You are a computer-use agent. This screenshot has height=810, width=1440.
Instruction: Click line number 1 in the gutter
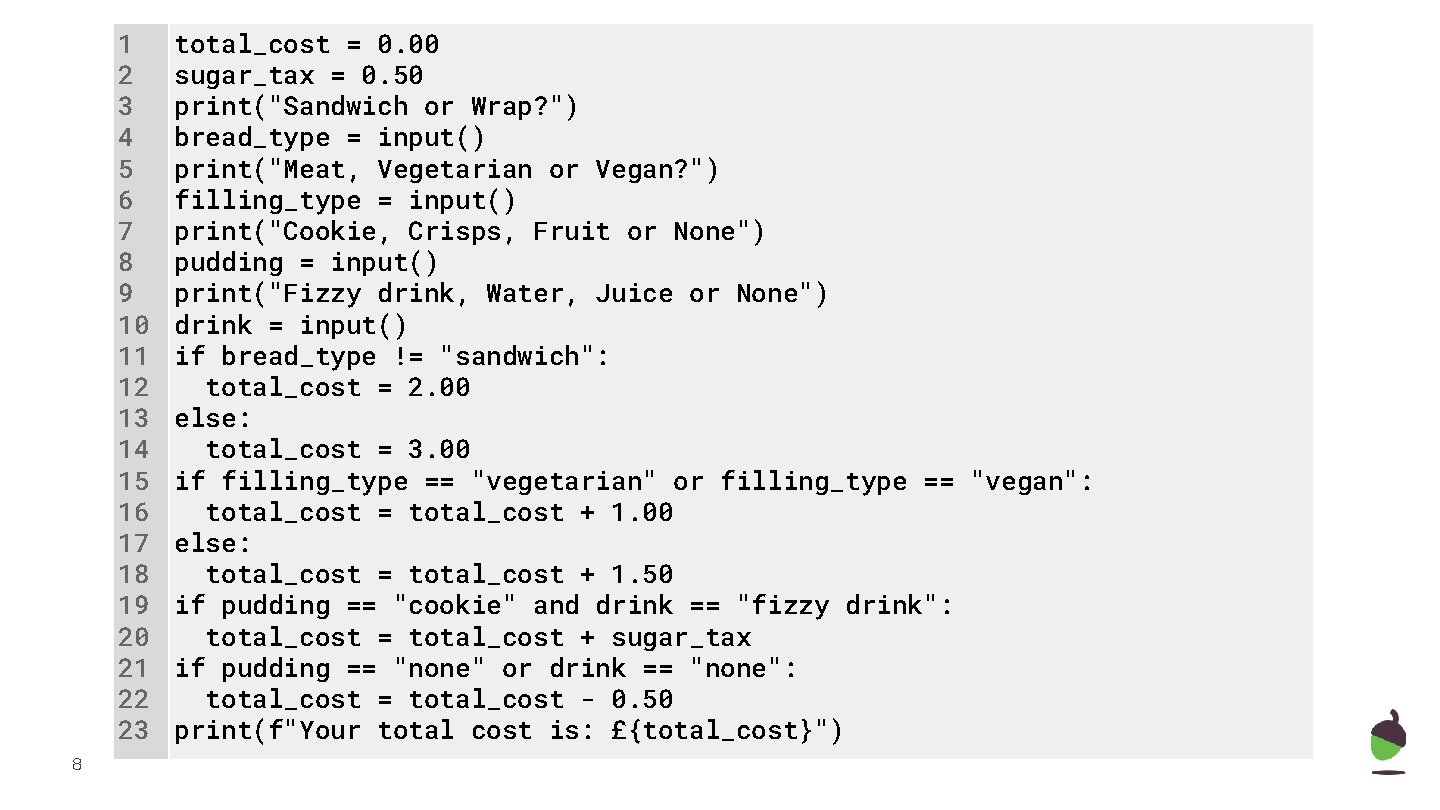(x=125, y=45)
